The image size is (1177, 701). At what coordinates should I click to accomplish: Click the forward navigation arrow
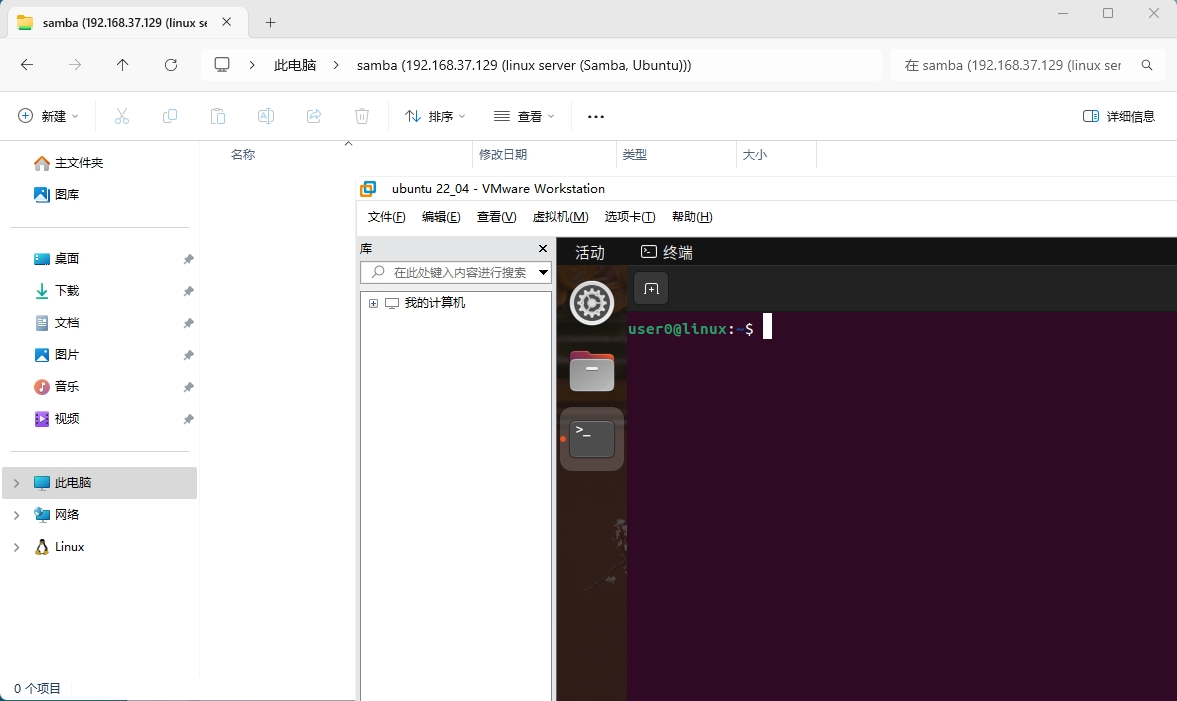(x=75, y=65)
